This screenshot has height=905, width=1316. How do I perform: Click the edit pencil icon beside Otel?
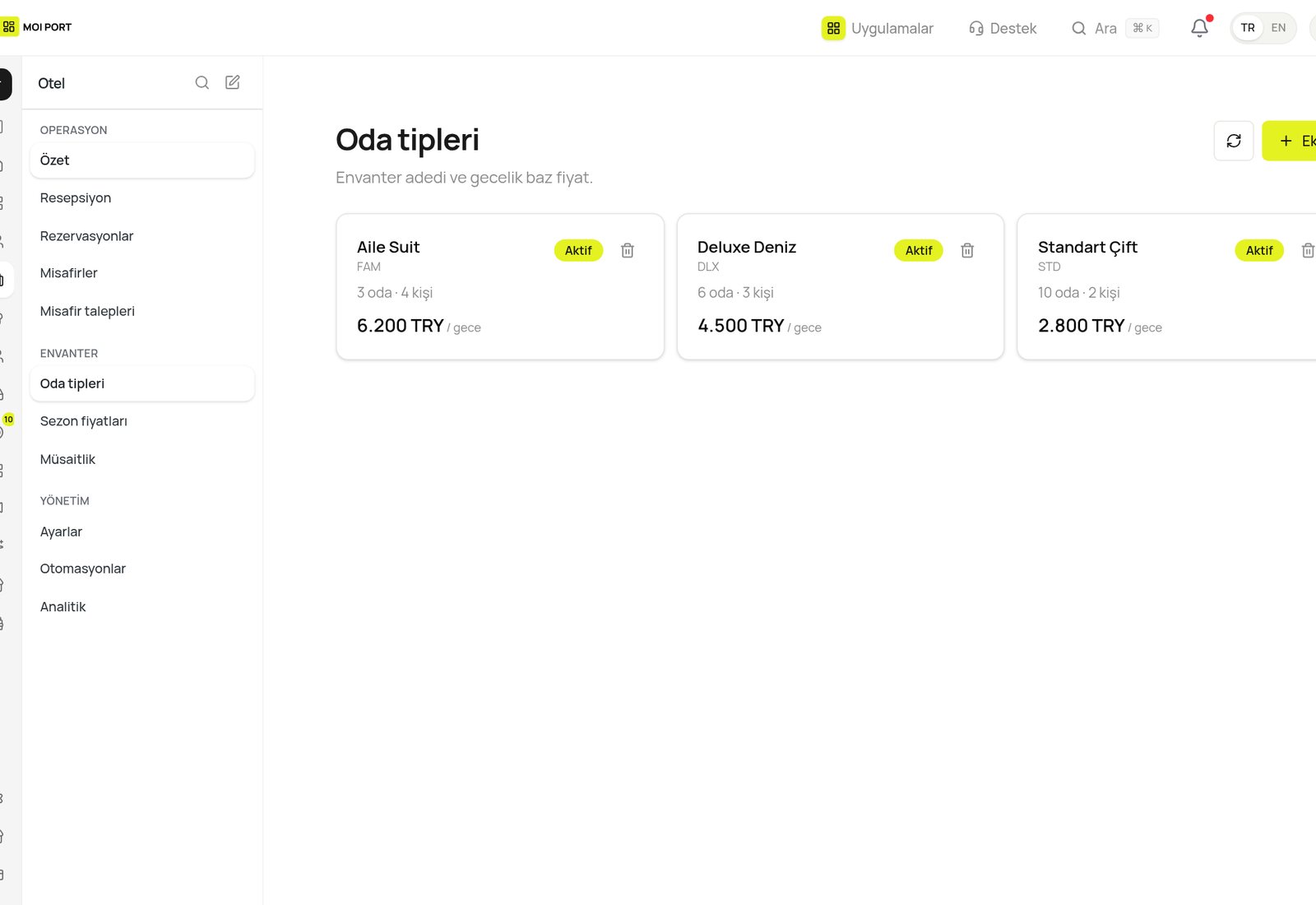[233, 82]
